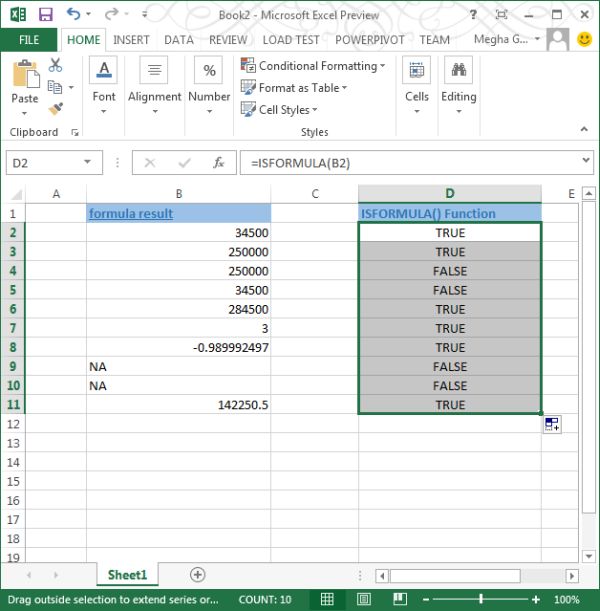
Task: Click the Copy icon
Action: tap(55, 87)
